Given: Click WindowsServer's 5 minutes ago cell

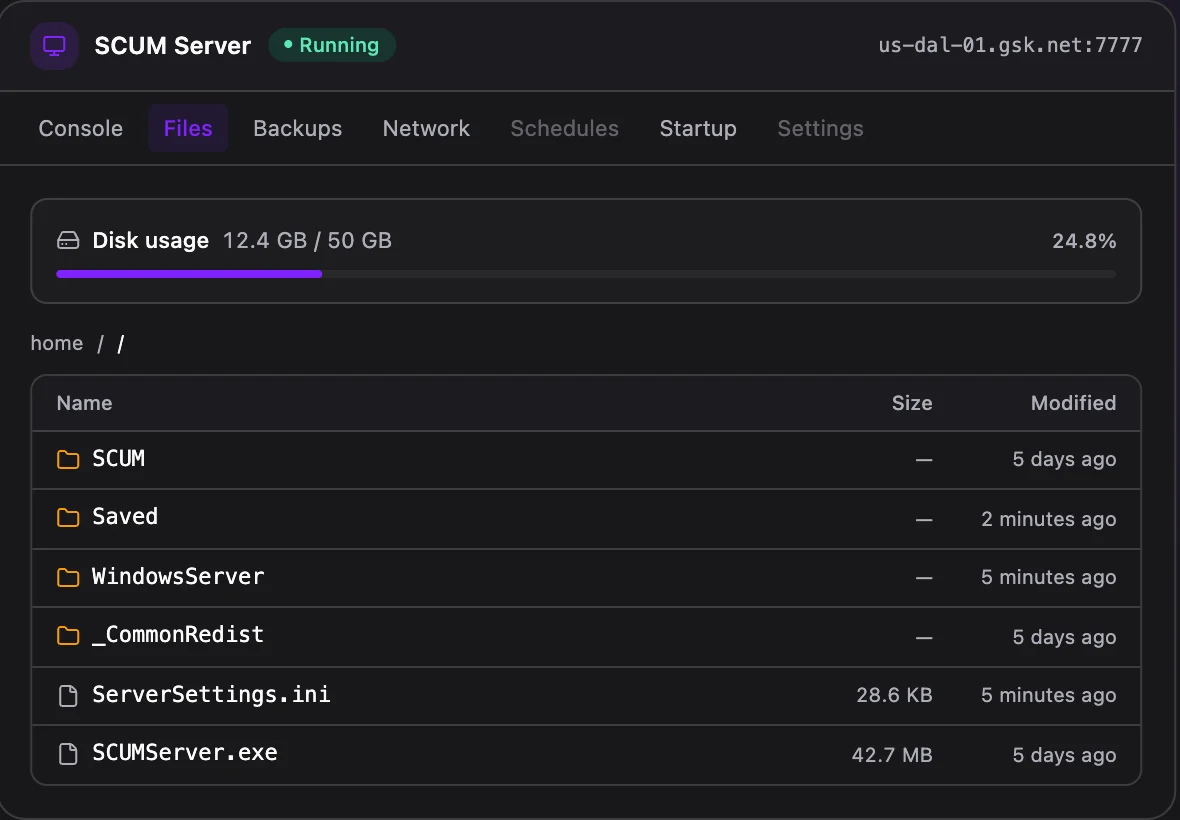Looking at the screenshot, I should (x=1048, y=577).
